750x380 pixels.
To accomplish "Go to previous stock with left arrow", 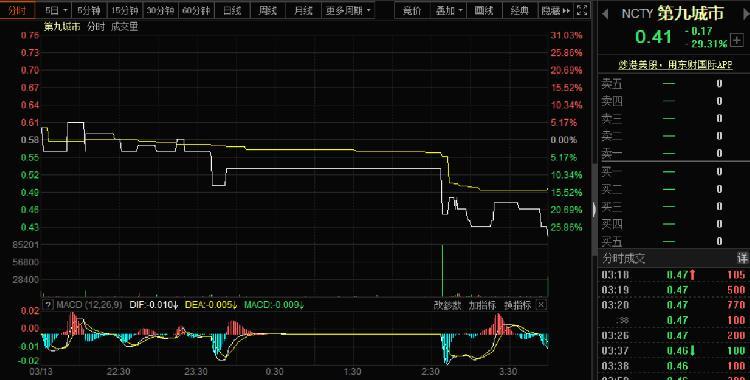I will [605, 14].
